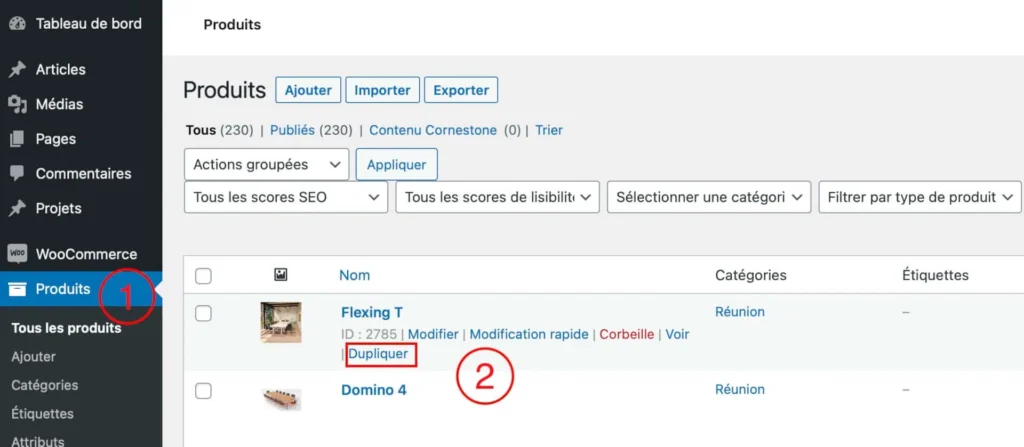Open the Domino 4 product title
The image size is (1024, 447).
(x=374, y=390)
